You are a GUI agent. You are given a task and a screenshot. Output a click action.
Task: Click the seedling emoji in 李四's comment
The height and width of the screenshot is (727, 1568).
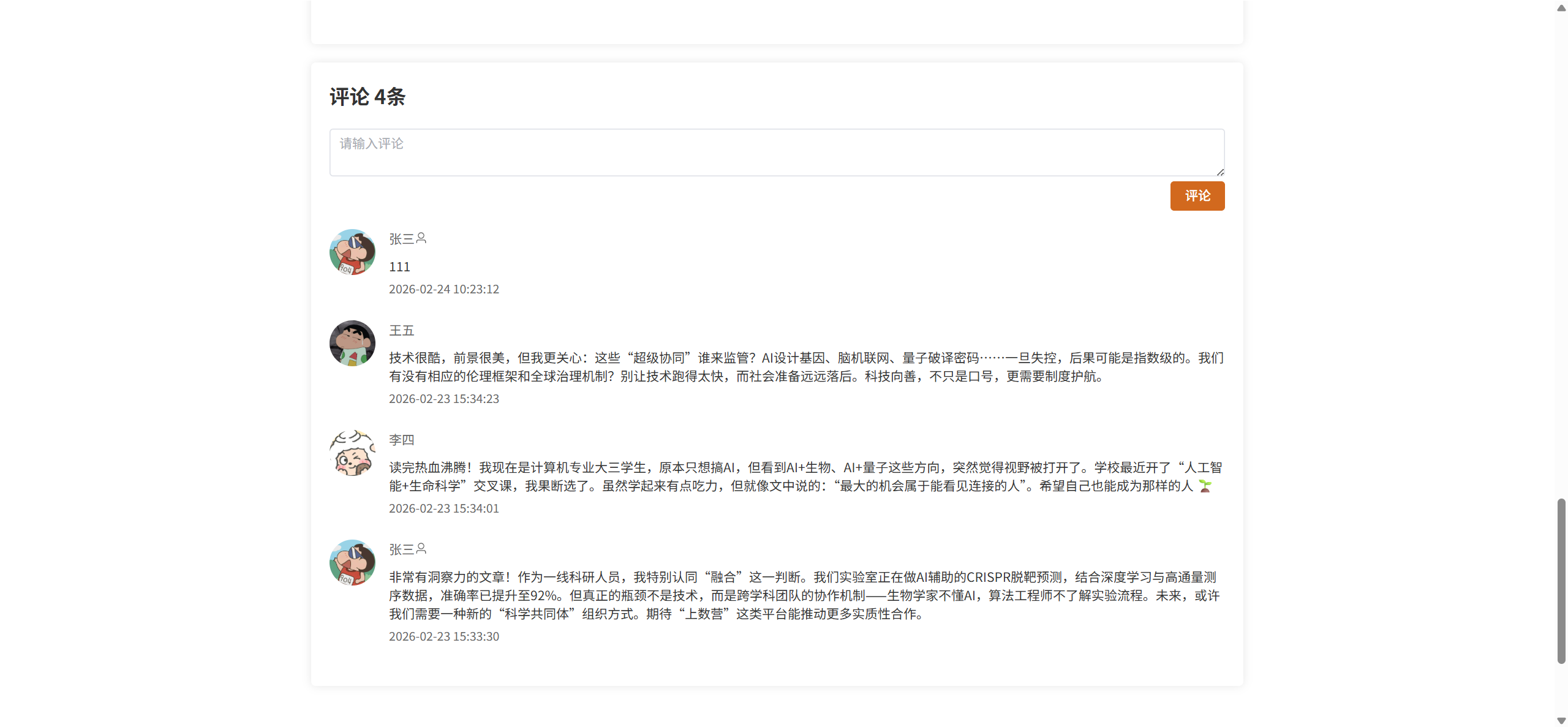pyautogui.click(x=1205, y=486)
